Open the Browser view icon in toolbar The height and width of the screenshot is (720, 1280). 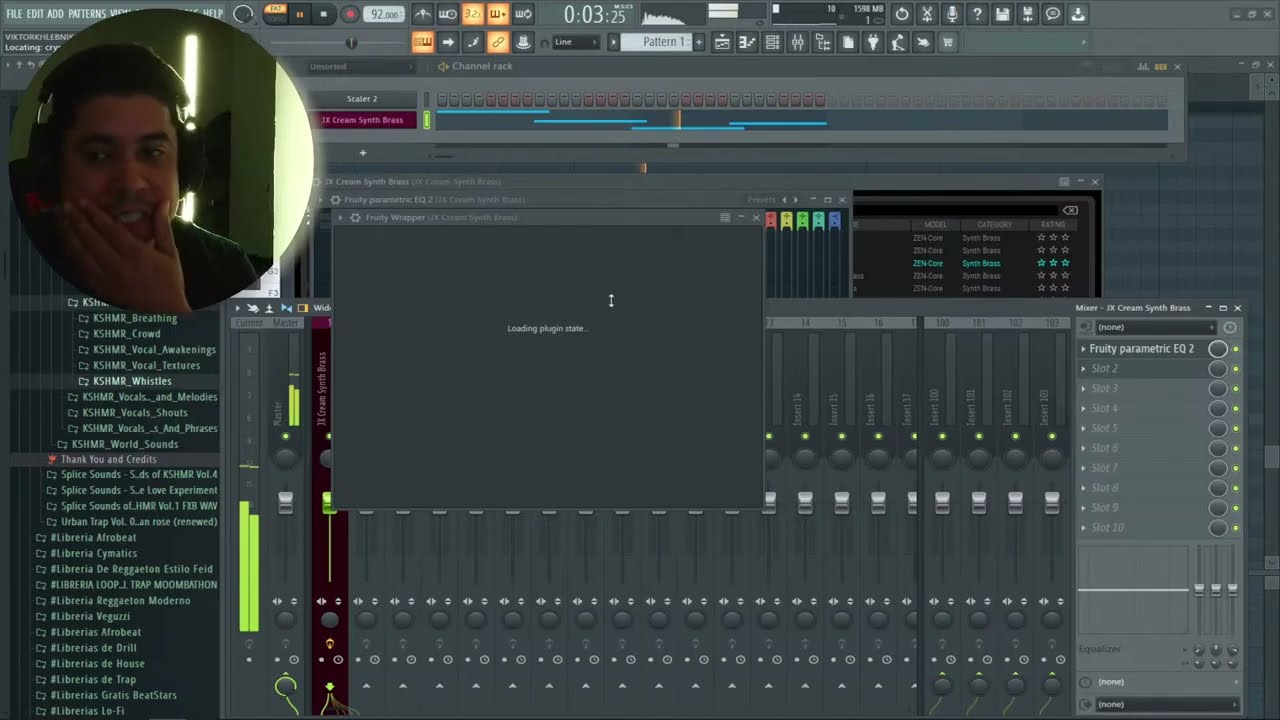(823, 42)
